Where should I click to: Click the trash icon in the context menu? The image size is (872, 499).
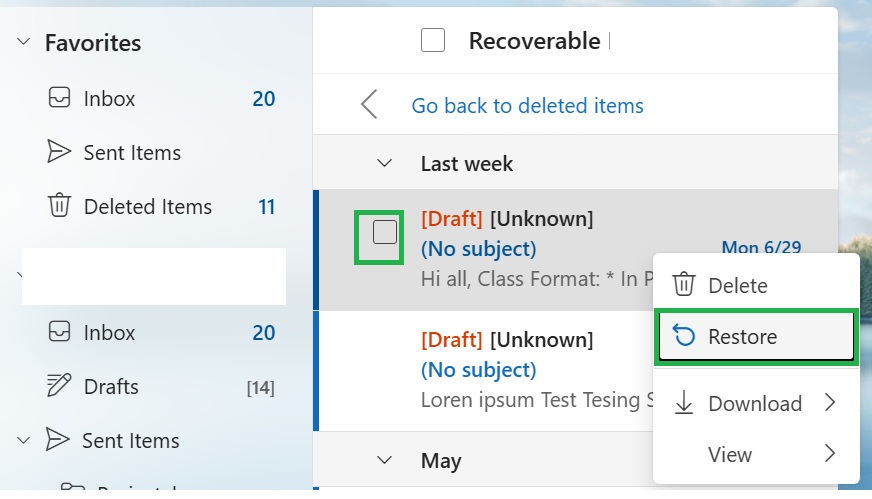pyautogui.click(x=683, y=285)
